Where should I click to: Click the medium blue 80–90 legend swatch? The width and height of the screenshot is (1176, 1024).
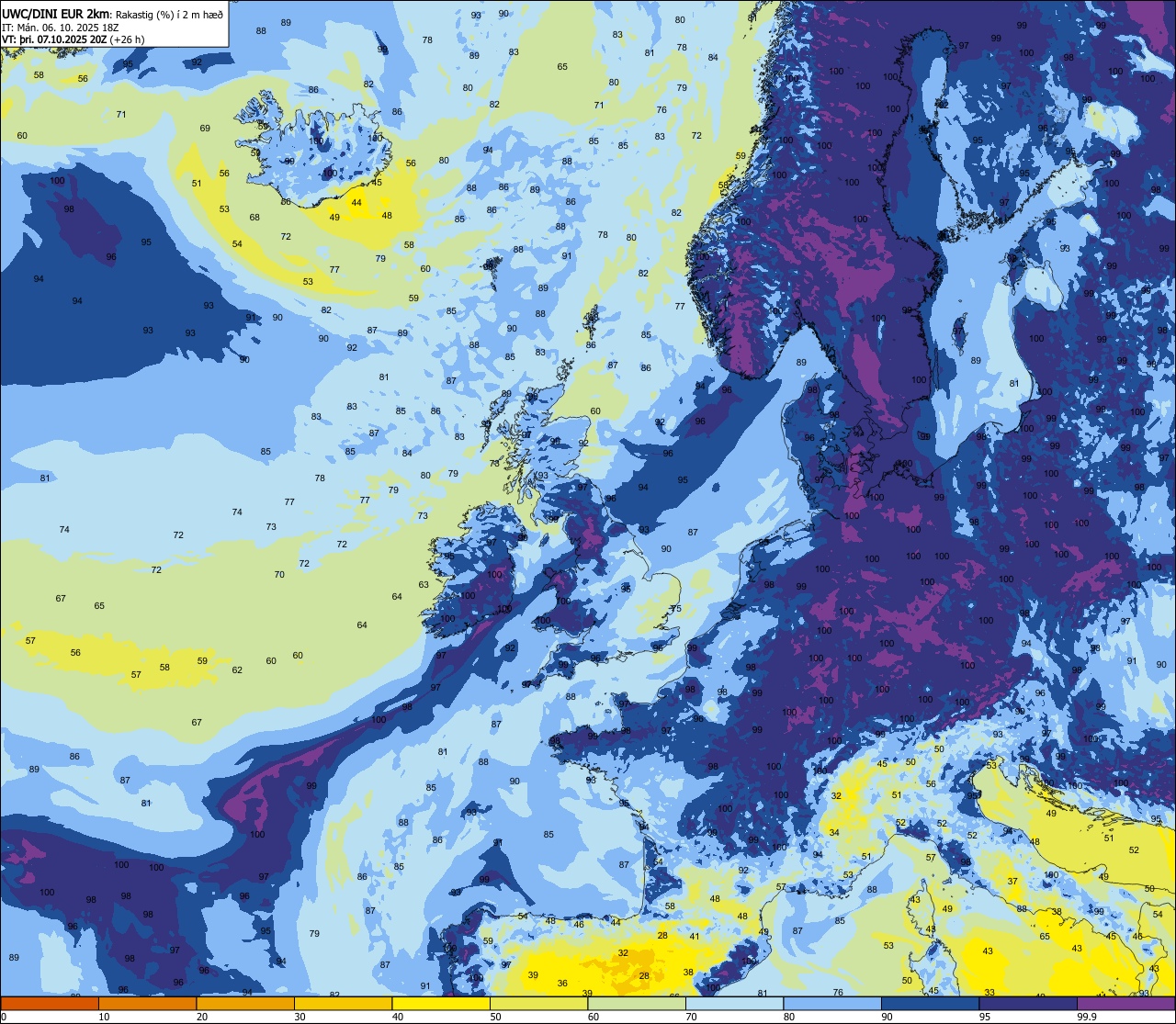tap(832, 1004)
